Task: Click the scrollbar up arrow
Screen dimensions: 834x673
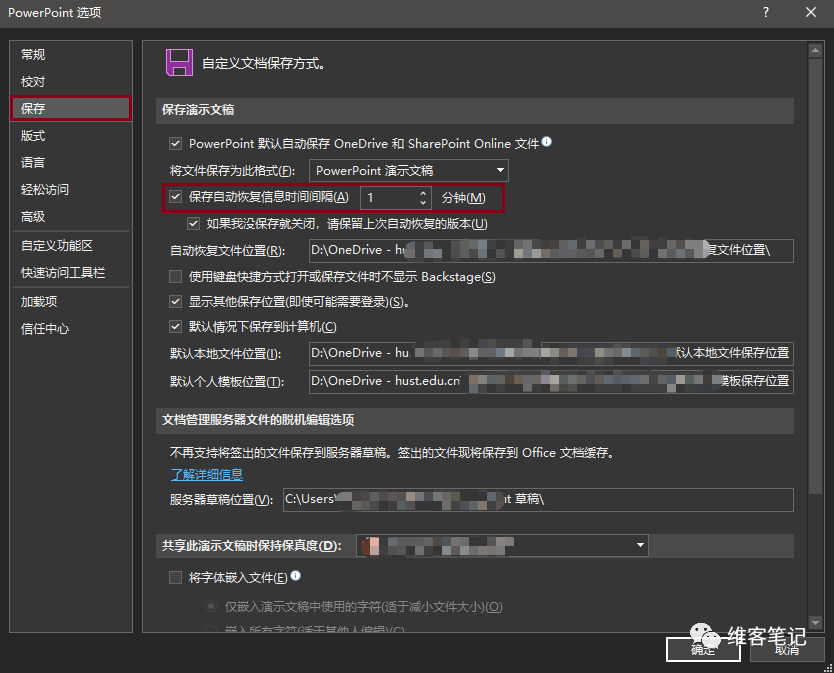Action: tap(815, 51)
